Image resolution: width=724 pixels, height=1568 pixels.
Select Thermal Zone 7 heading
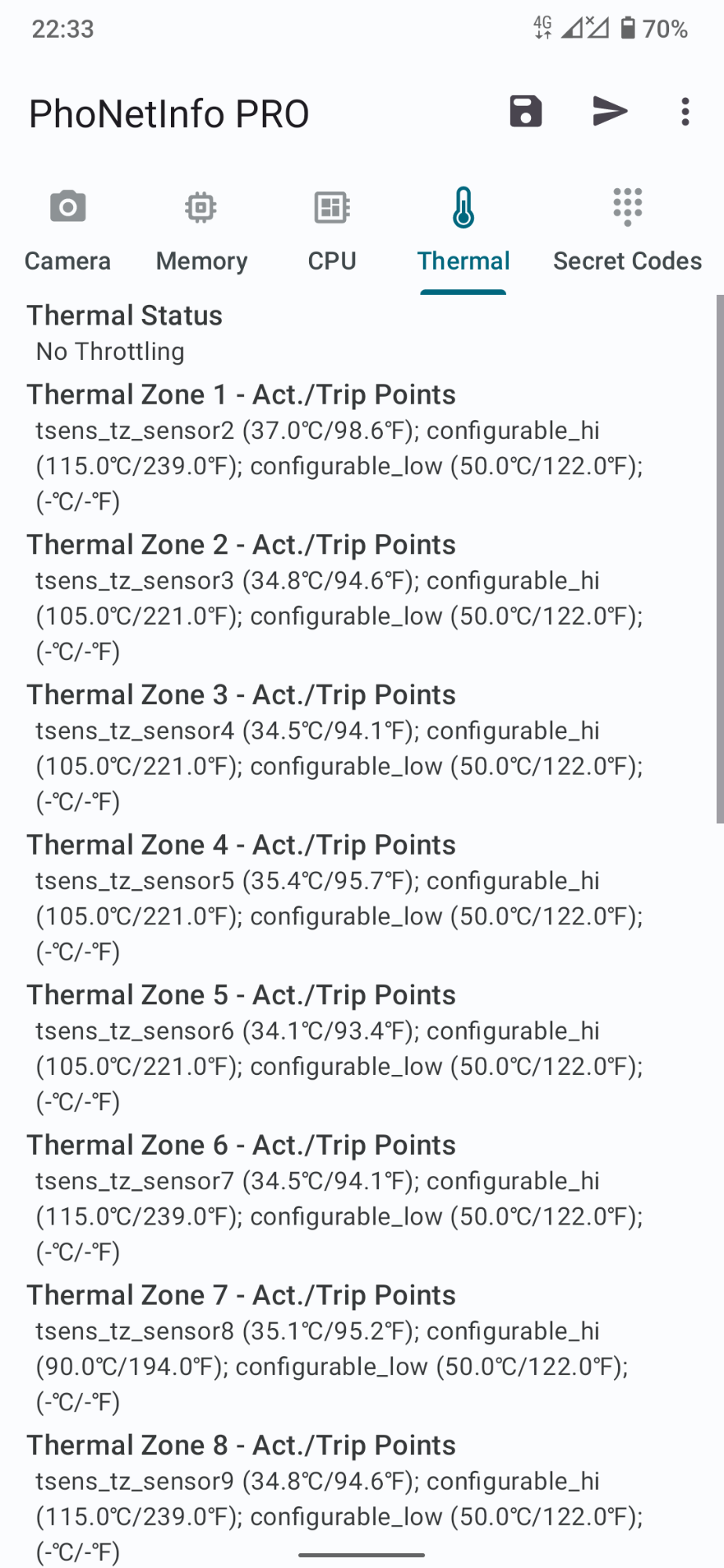pos(241,1295)
